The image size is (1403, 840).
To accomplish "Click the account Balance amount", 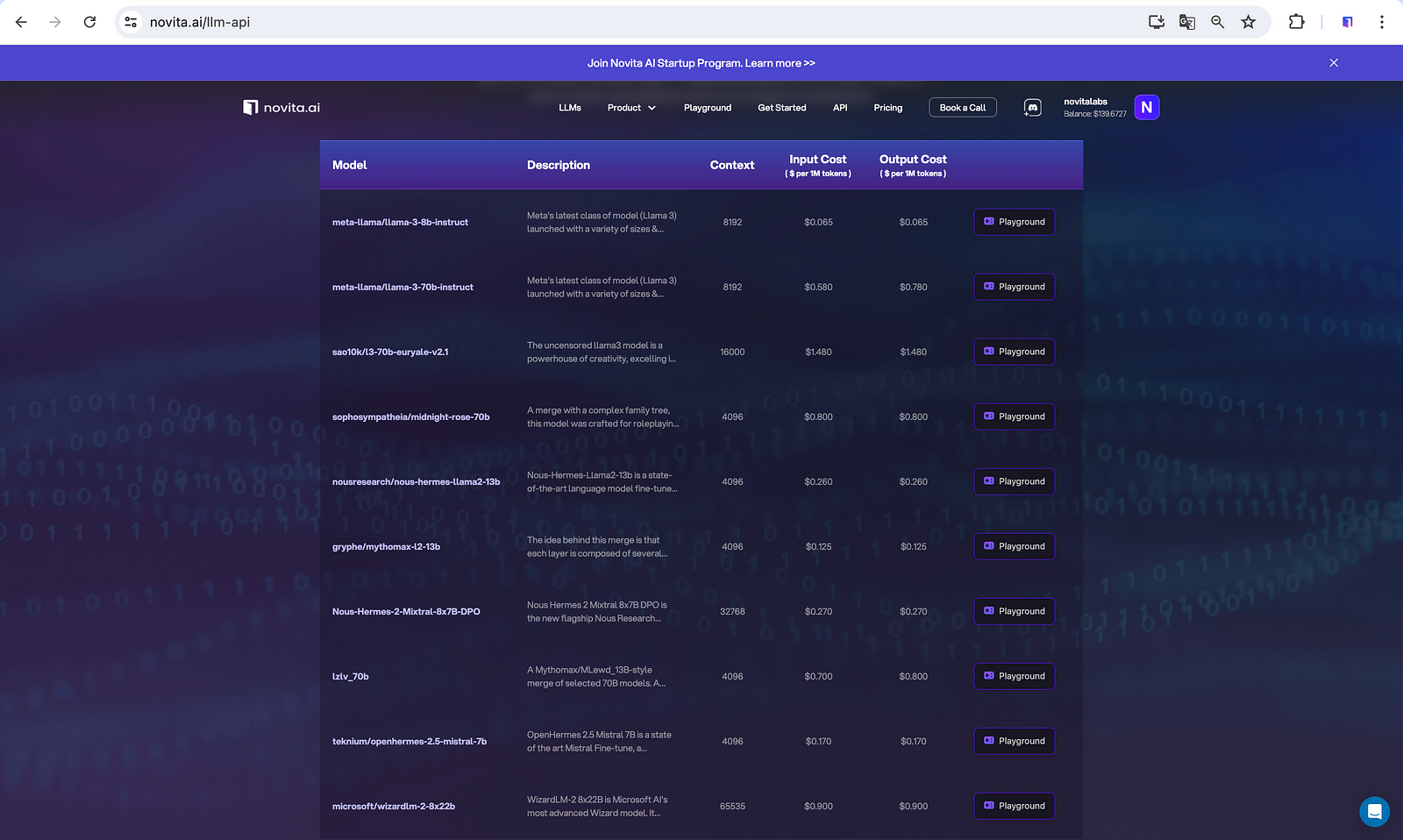I will 1095,114.
